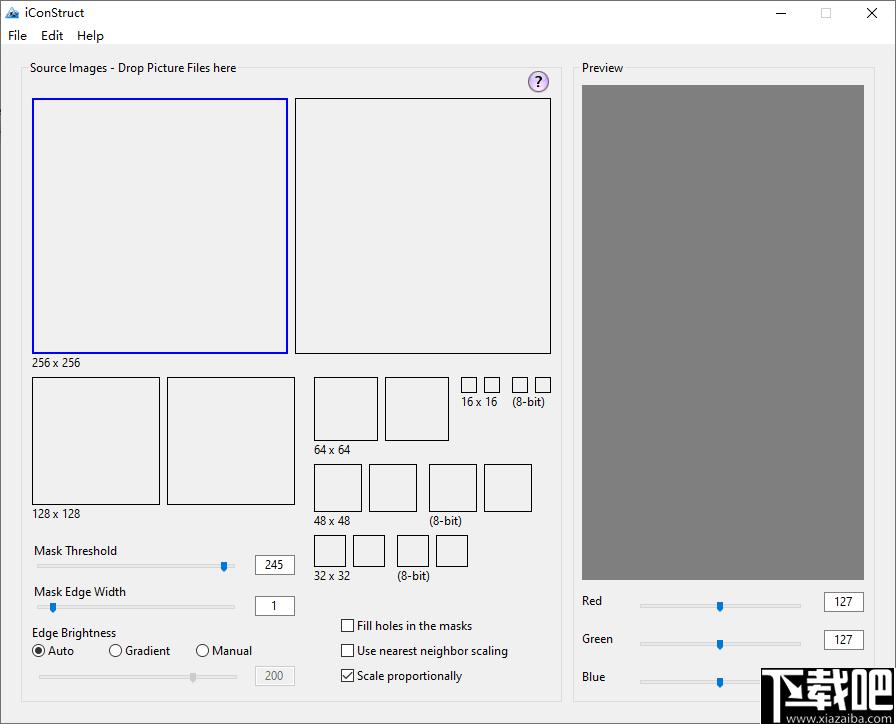Select the first 64 x 64 image slot
Screen dimensions: 896x724
346,409
